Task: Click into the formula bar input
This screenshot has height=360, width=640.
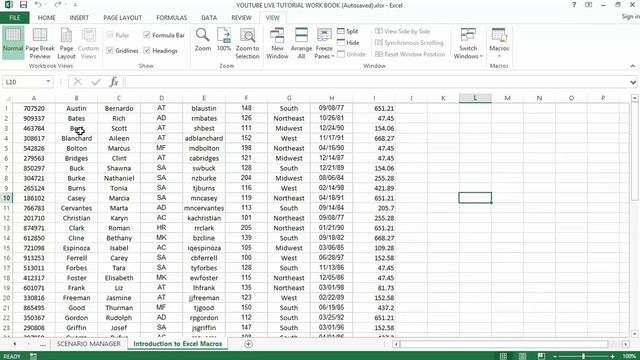Action: click(378, 82)
